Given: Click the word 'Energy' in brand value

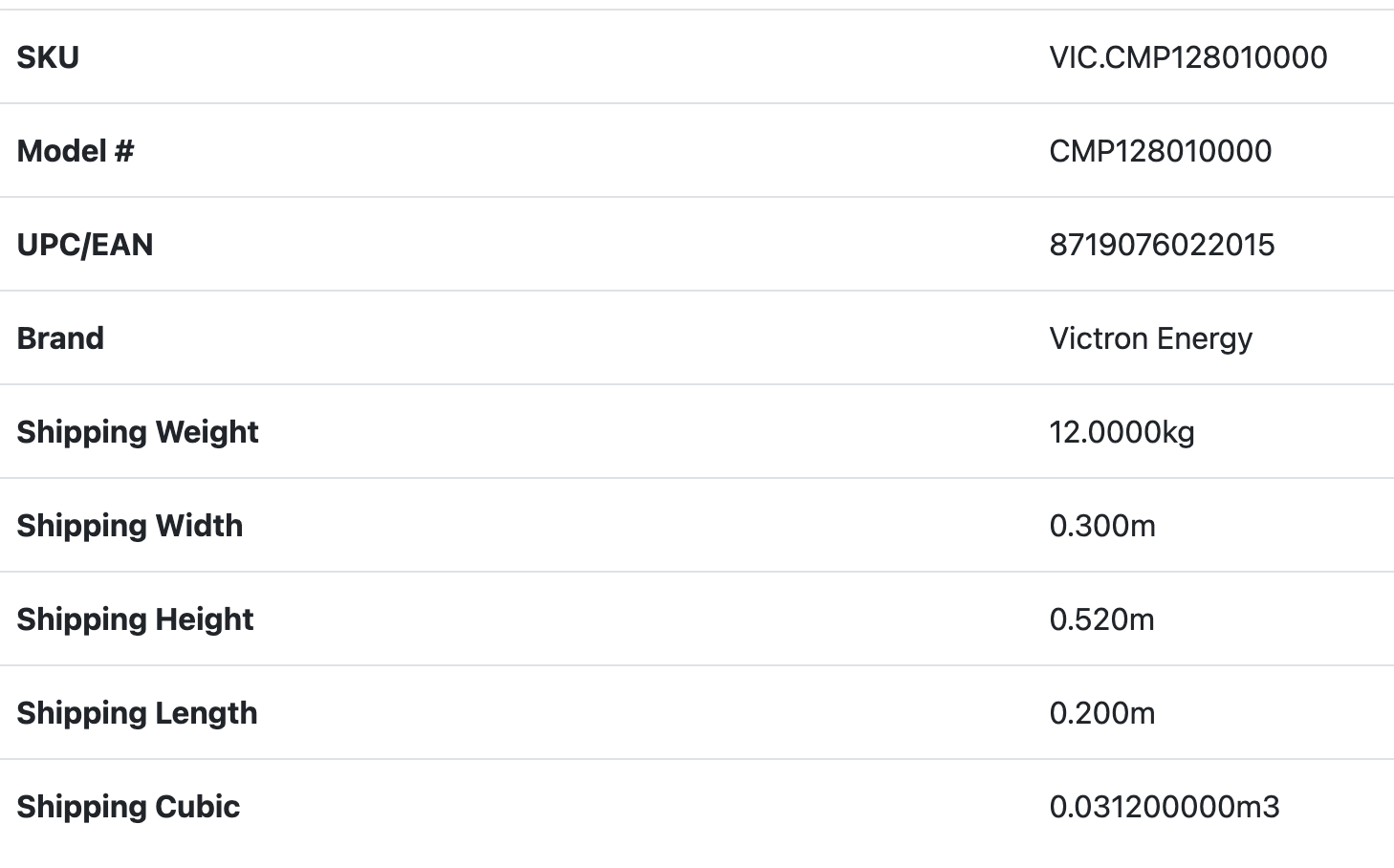Looking at the screenshot, I should click(x=1204, y=338).
